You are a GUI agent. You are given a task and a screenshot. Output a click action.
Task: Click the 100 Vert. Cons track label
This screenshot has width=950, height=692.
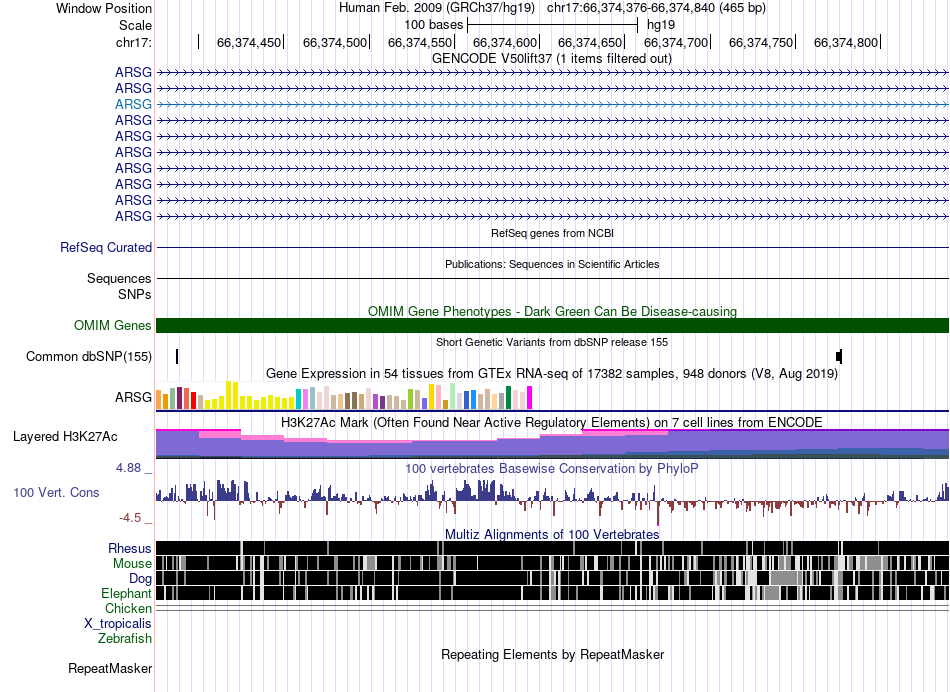(x=56, y=492)
